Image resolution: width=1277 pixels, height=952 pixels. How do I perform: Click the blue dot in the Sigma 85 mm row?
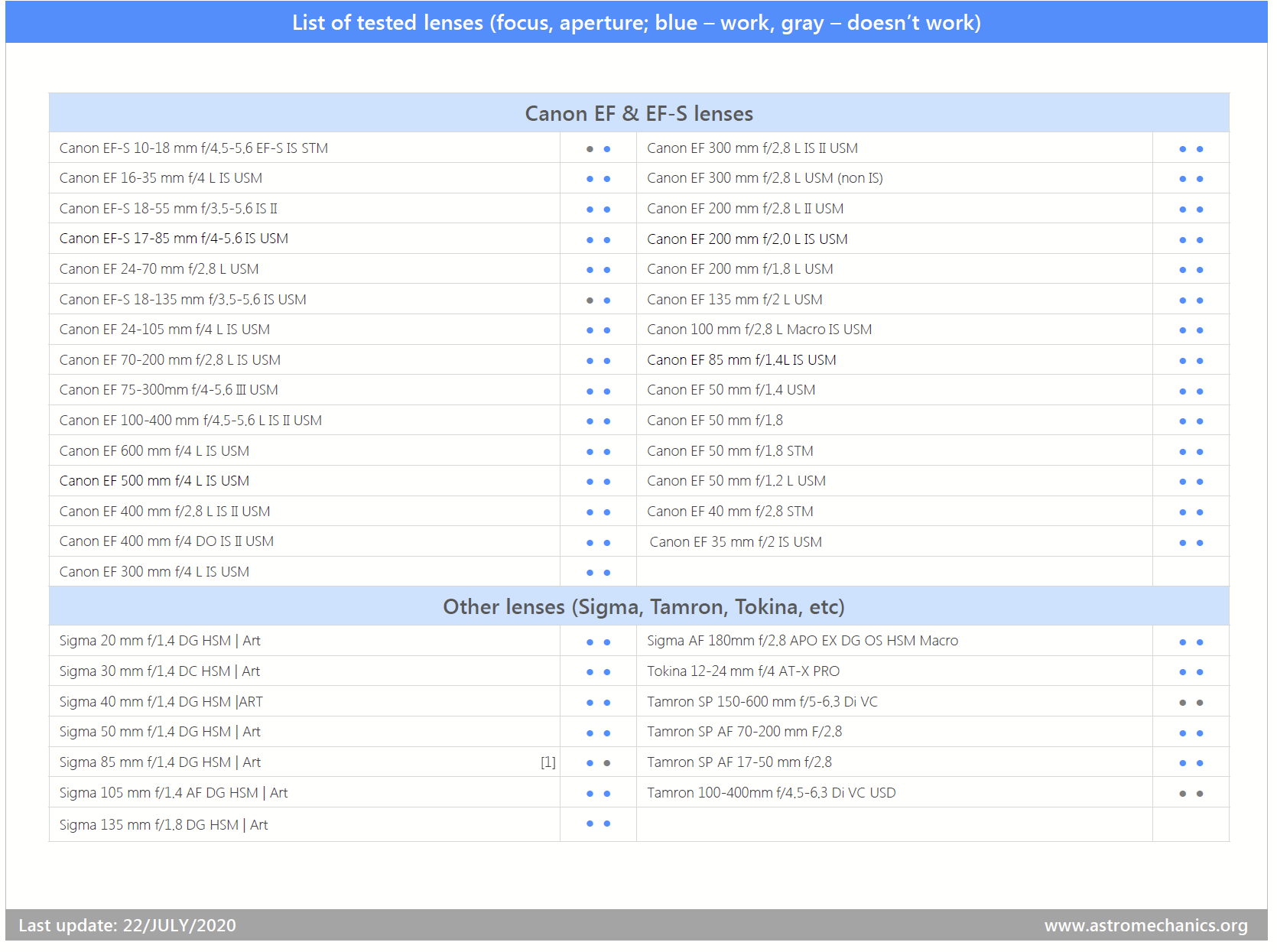coord(590,763)
